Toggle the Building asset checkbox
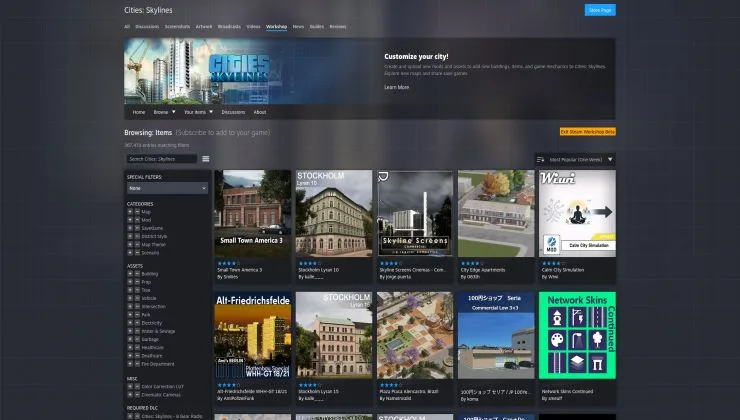Viewport: 740px width, 420px height. coord(131,273)
